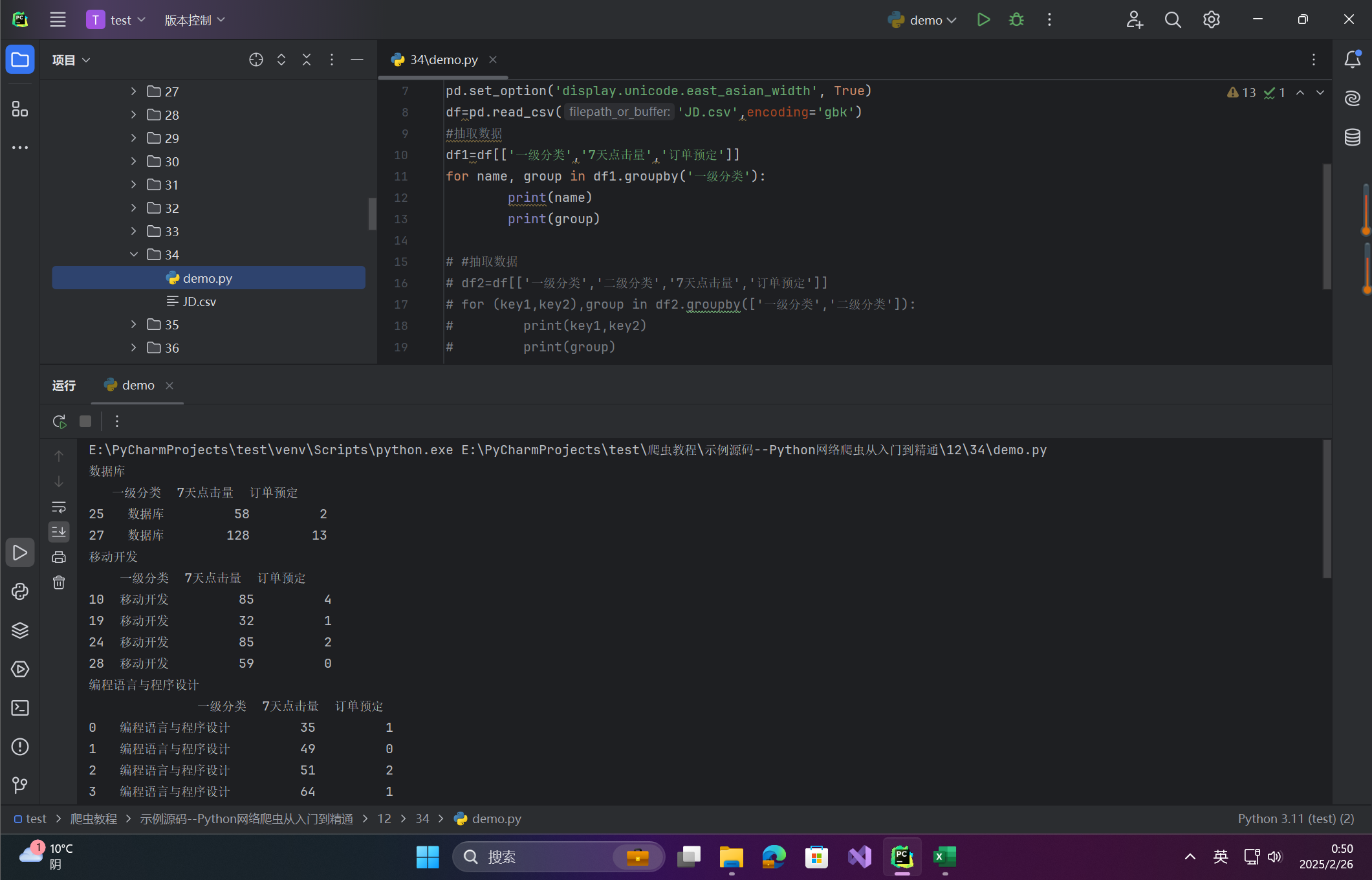Toggle soft-wrap in console

59,507
